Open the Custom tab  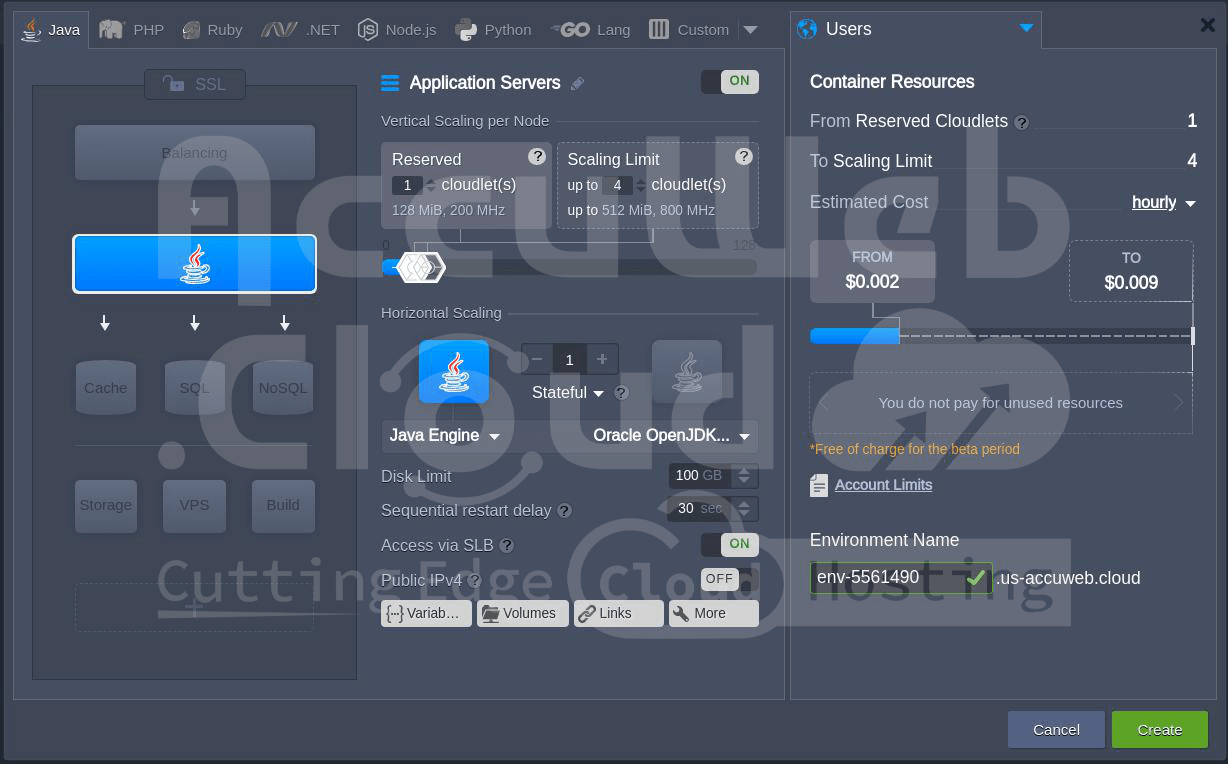tap(689, 30)
